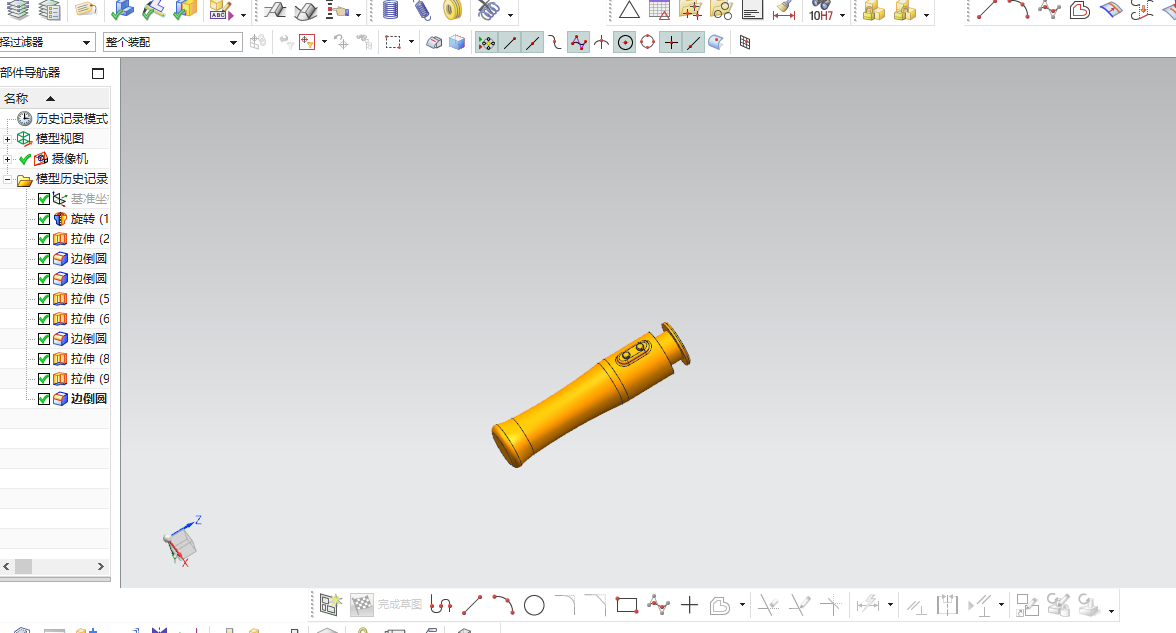Screen dimensions: 1176x633
Task: Toggle checkbox for 拉伸 (9 feature
Action: 44,380
